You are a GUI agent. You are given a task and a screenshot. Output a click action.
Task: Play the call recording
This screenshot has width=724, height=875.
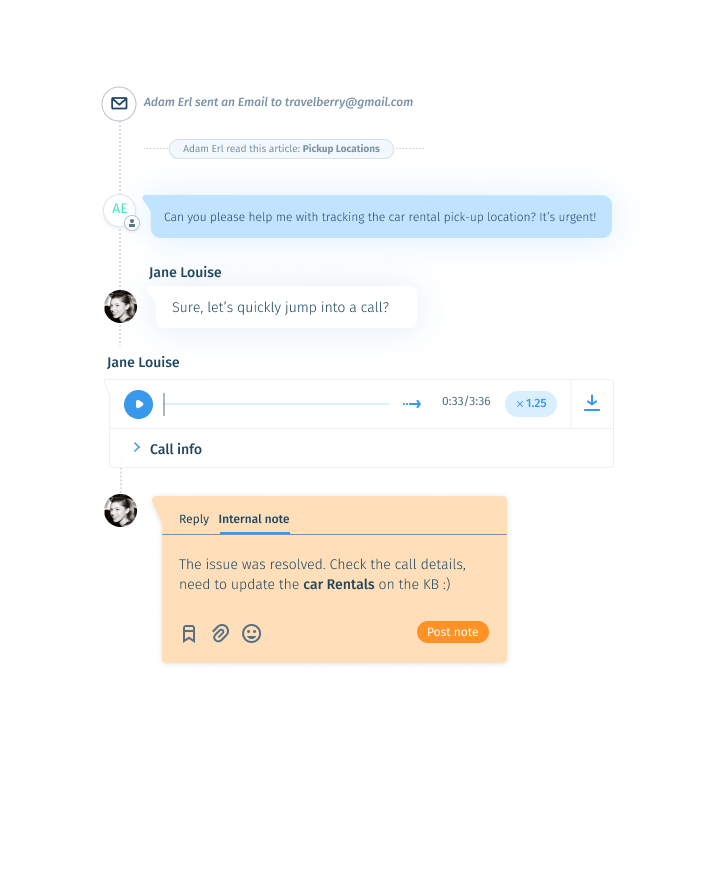pos(138,404)
